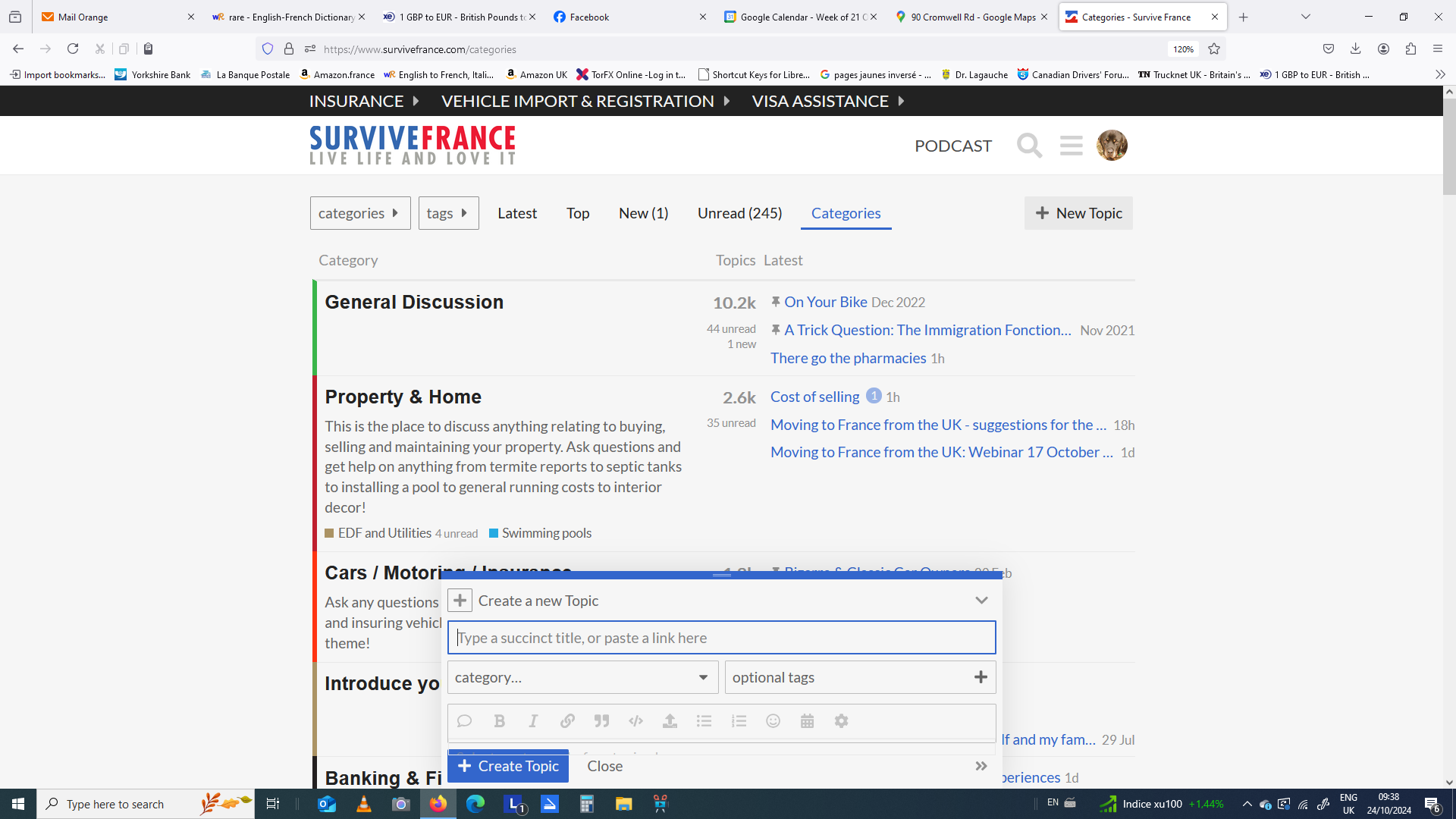Grab composer resize handle bar
Viewport: 1456px width, 819px height.
point(722,575)
